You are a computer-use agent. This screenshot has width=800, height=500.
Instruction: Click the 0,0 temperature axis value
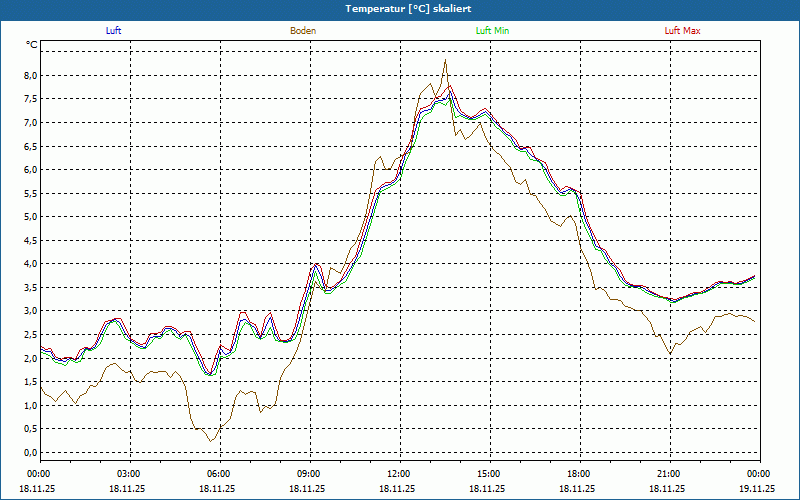(30, 453)
